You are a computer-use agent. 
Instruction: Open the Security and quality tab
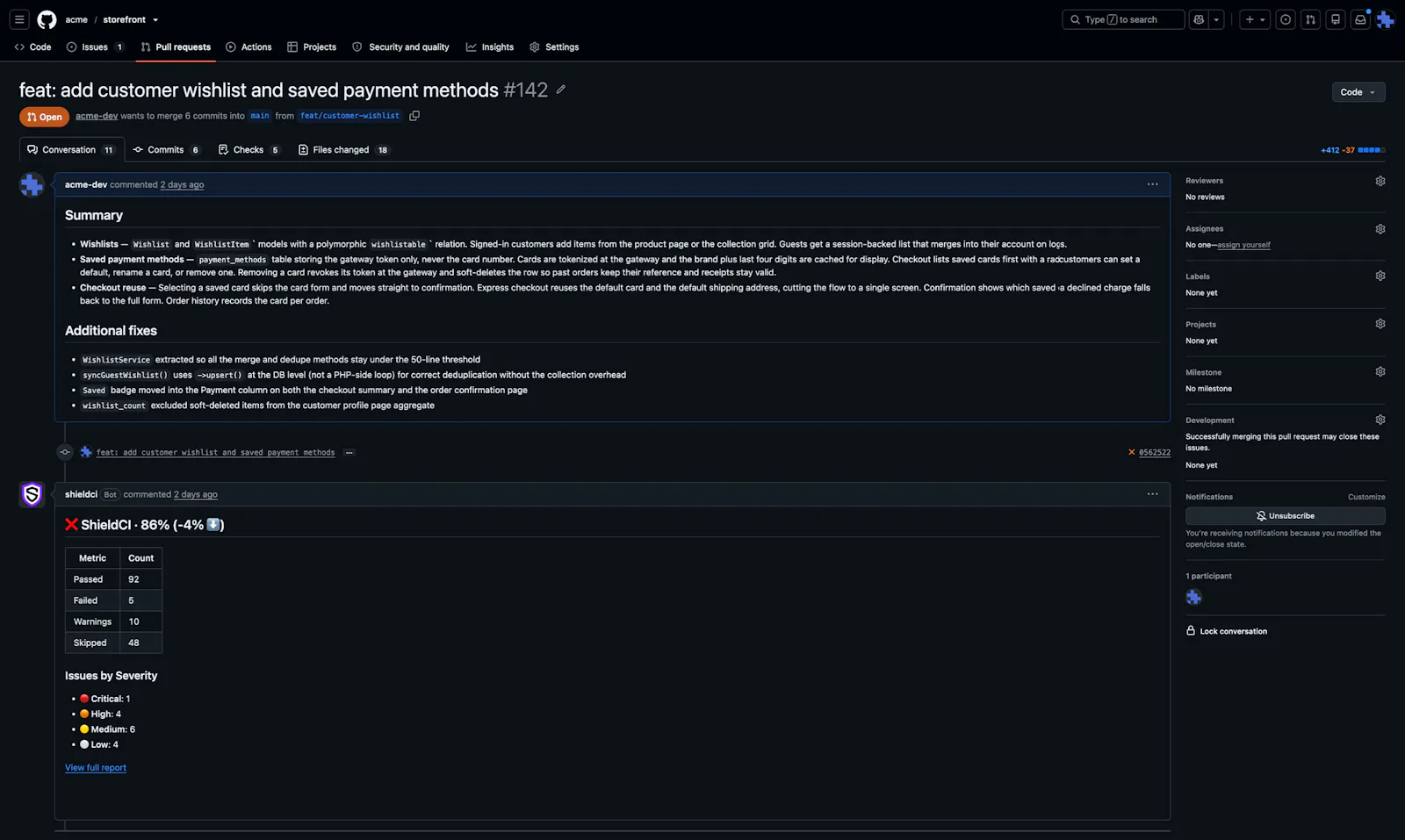point(400,47)
